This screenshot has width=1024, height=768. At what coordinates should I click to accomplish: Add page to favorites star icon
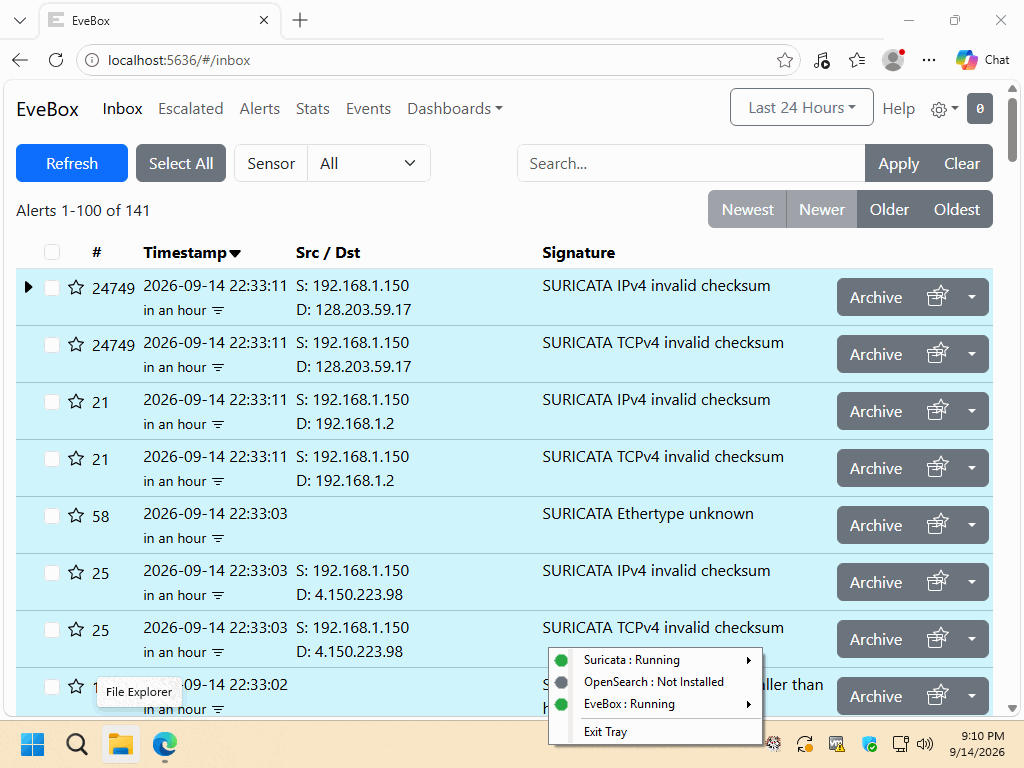[785, 61]
